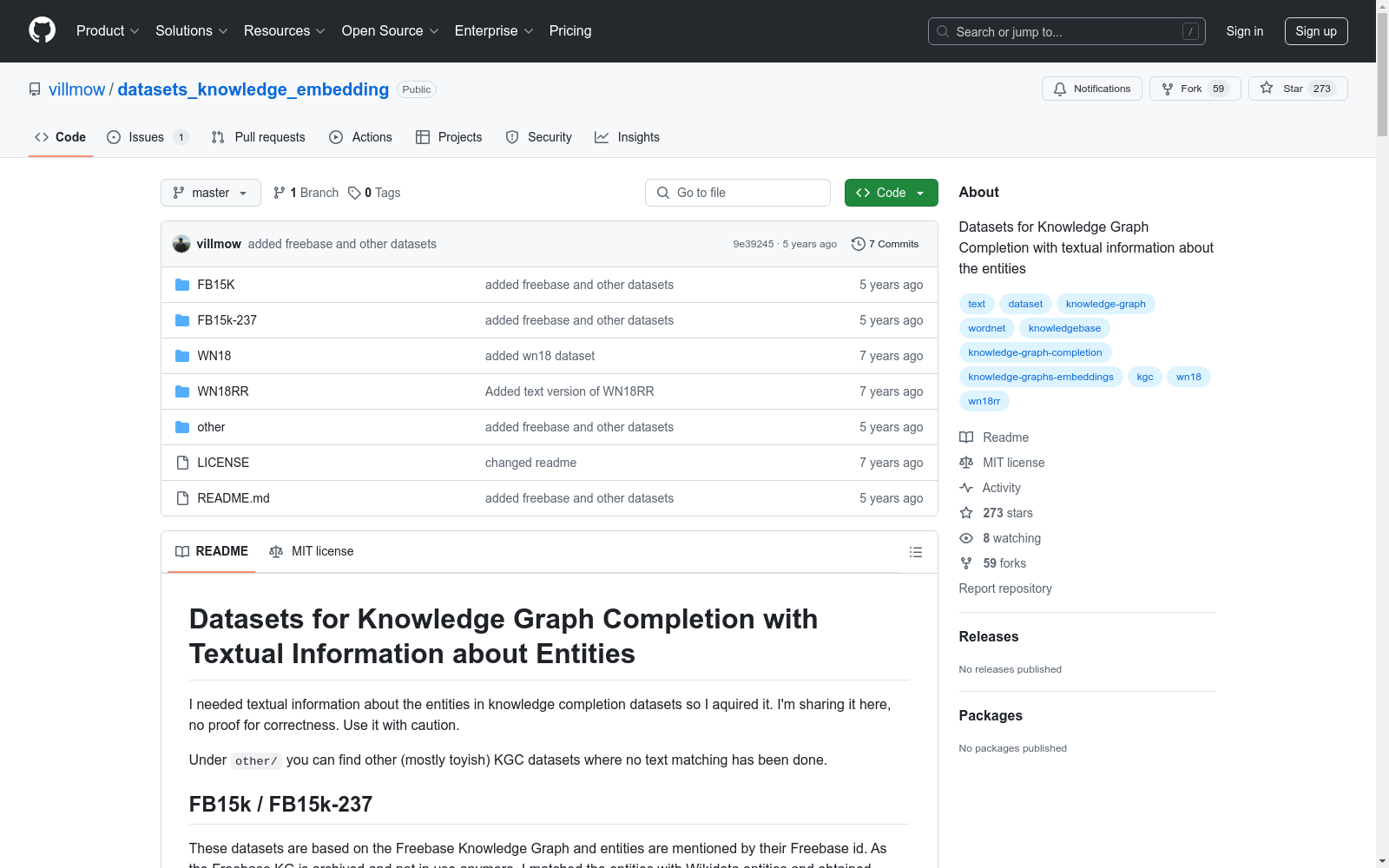Click the 'added wn18 dataset' commit message

[x=540, y=356]
